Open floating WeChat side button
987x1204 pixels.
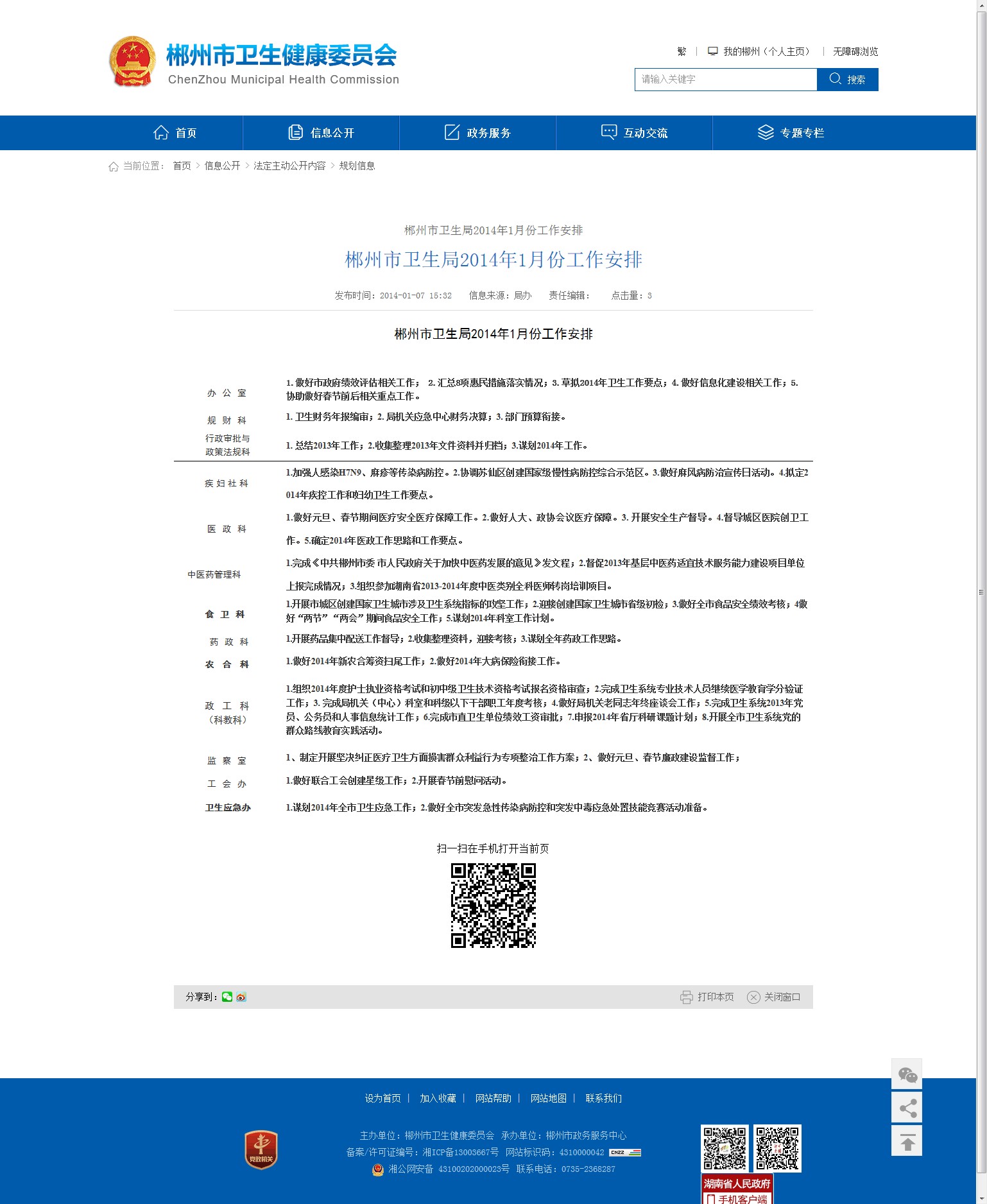pyautogui.click(x=907, y=1074)
